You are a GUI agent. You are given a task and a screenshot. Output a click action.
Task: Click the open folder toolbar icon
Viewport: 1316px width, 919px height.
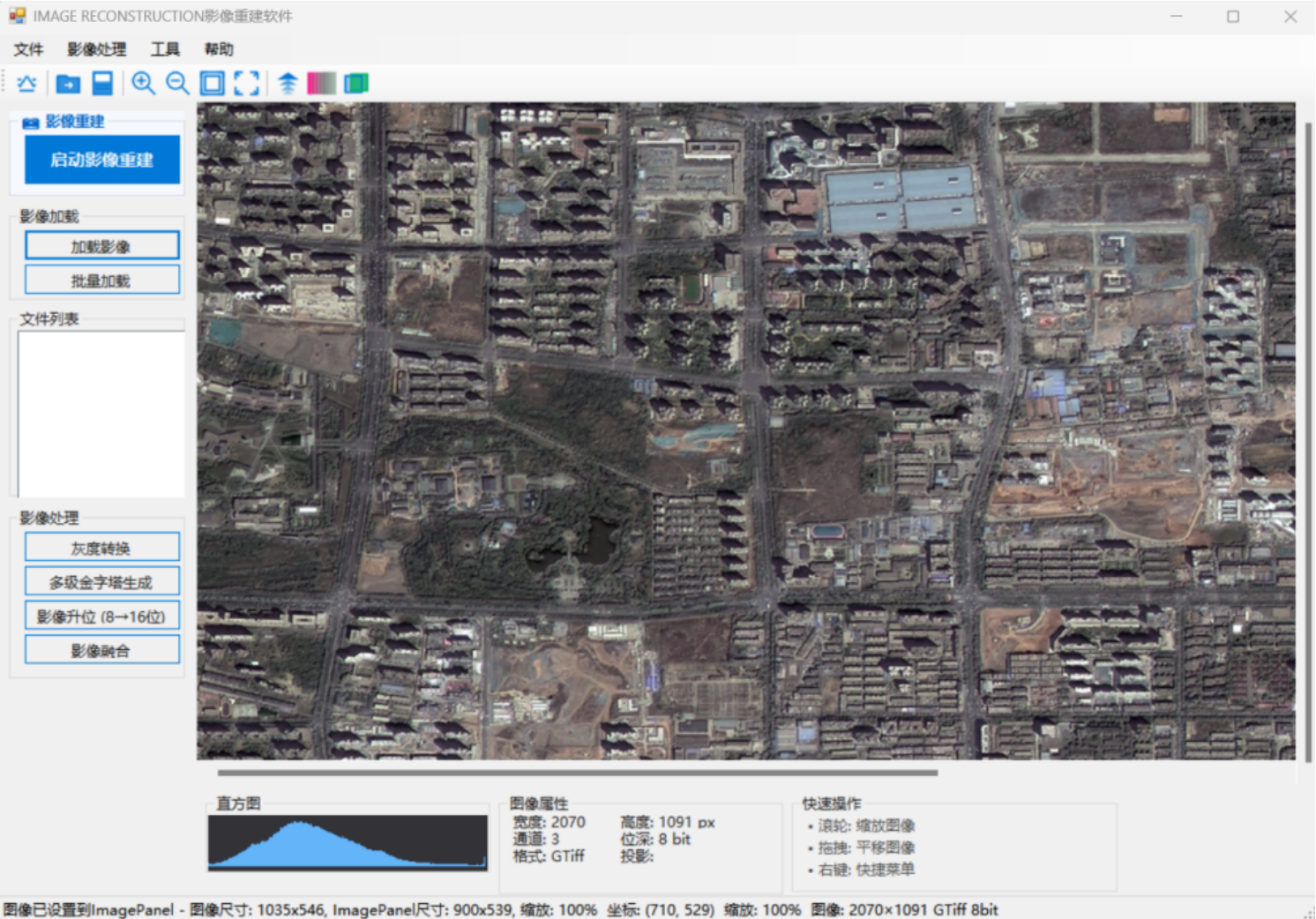(68, 84)
